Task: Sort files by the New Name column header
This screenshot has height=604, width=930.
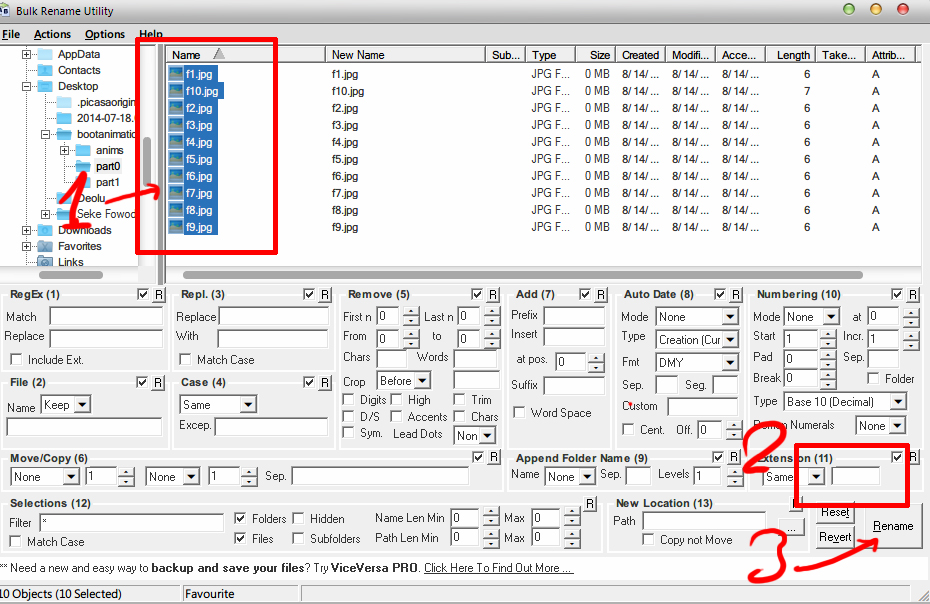Action: tap(405, 55)
